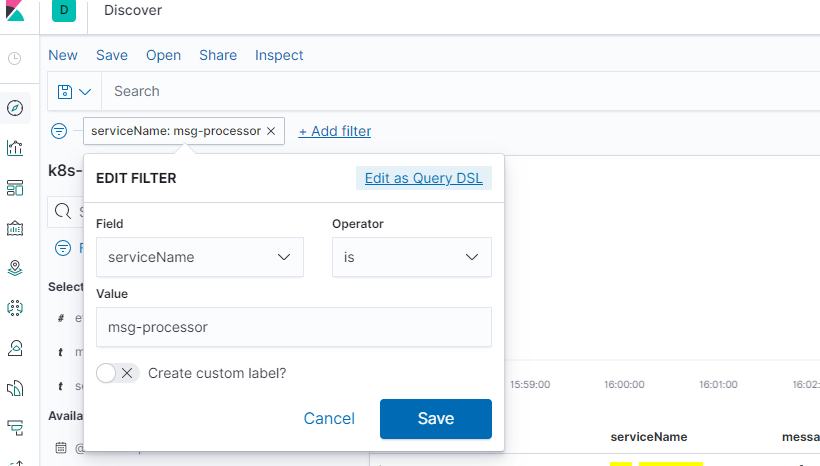The height and width of the screenshot is (466, 820).
Task: Click the Edit as Query DSL link
Action: (x=423, y=178)
